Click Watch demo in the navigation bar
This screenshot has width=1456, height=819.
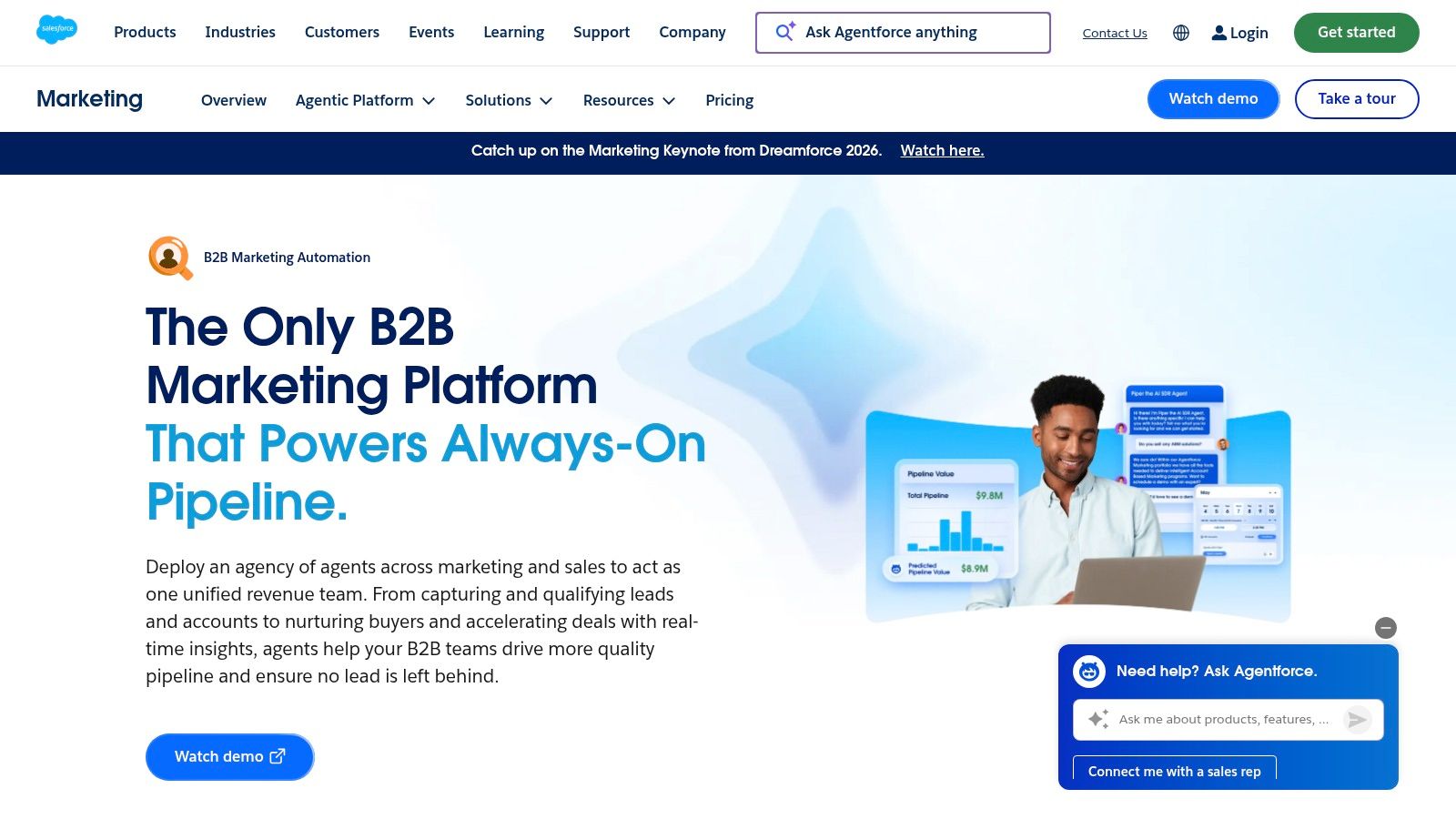[x=1213, y=99]
